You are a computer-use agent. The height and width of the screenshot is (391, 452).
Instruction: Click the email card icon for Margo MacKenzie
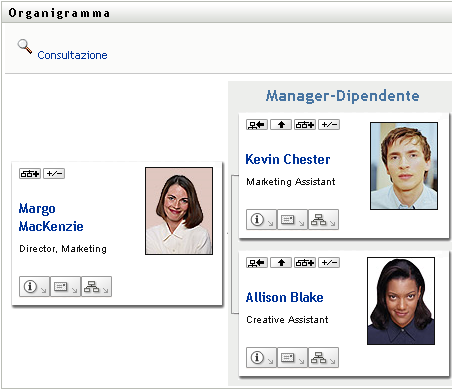(65, 286)
